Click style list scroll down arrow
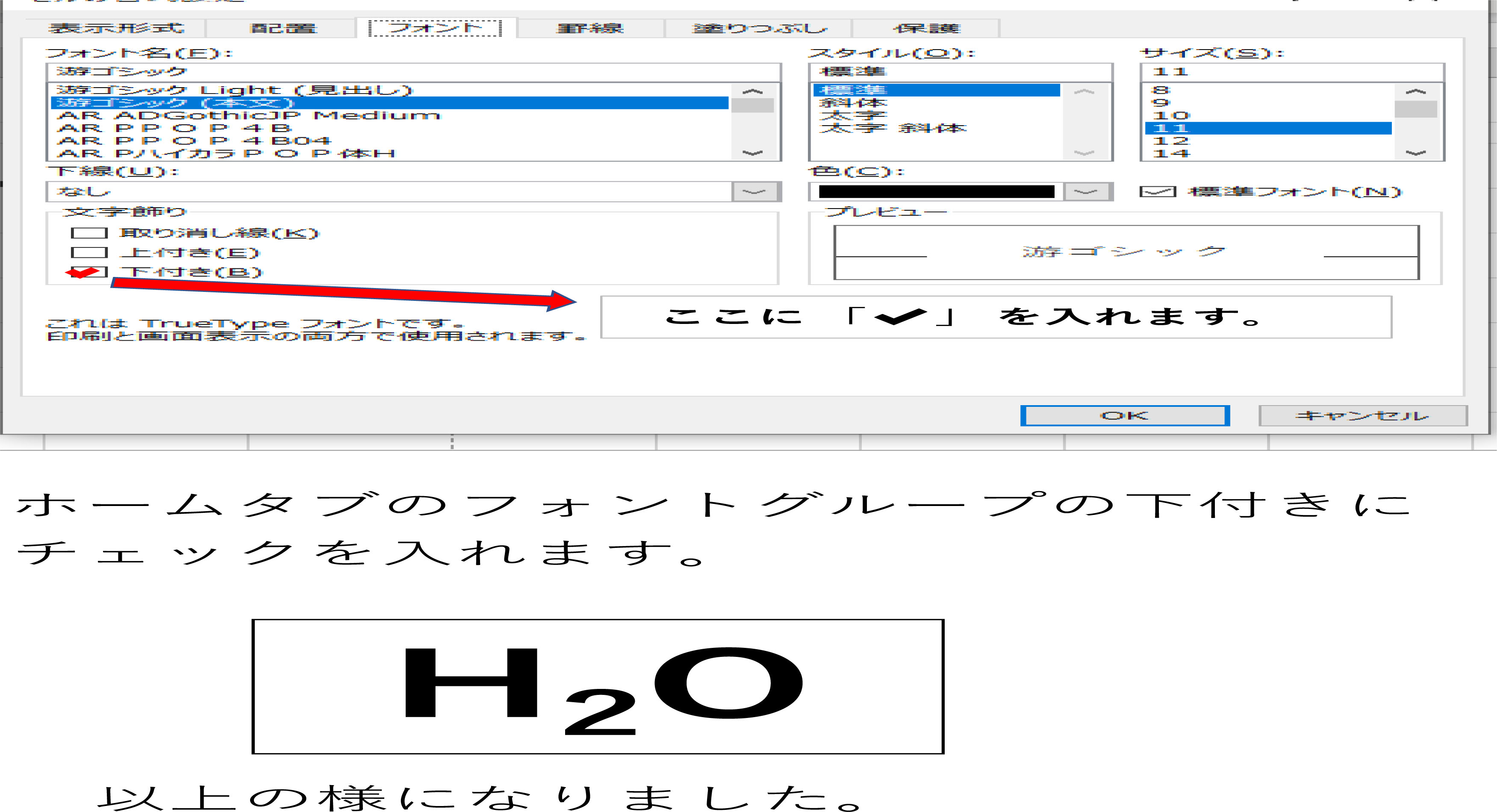The width and height of the screenshot is (1497, 812). (x=1084, y=153)
